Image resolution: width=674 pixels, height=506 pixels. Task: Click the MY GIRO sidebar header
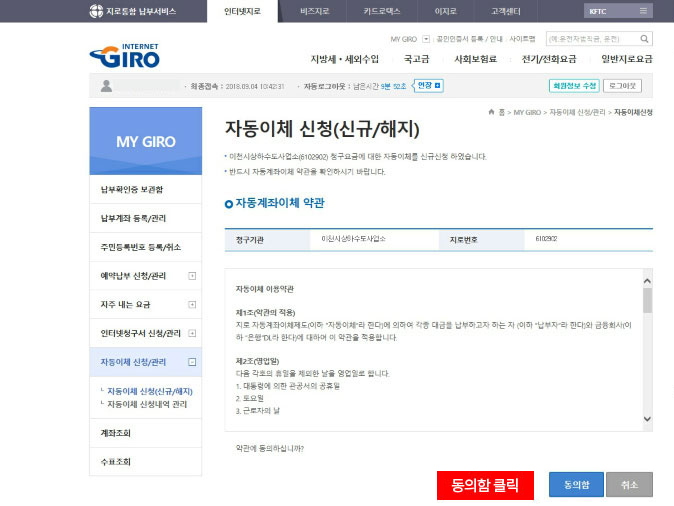click(146, 141)
